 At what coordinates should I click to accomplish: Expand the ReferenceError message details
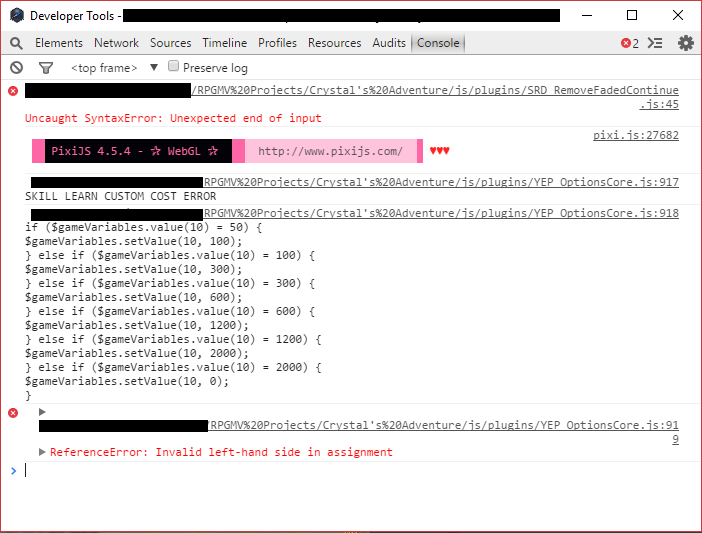(x=42, y=452)
